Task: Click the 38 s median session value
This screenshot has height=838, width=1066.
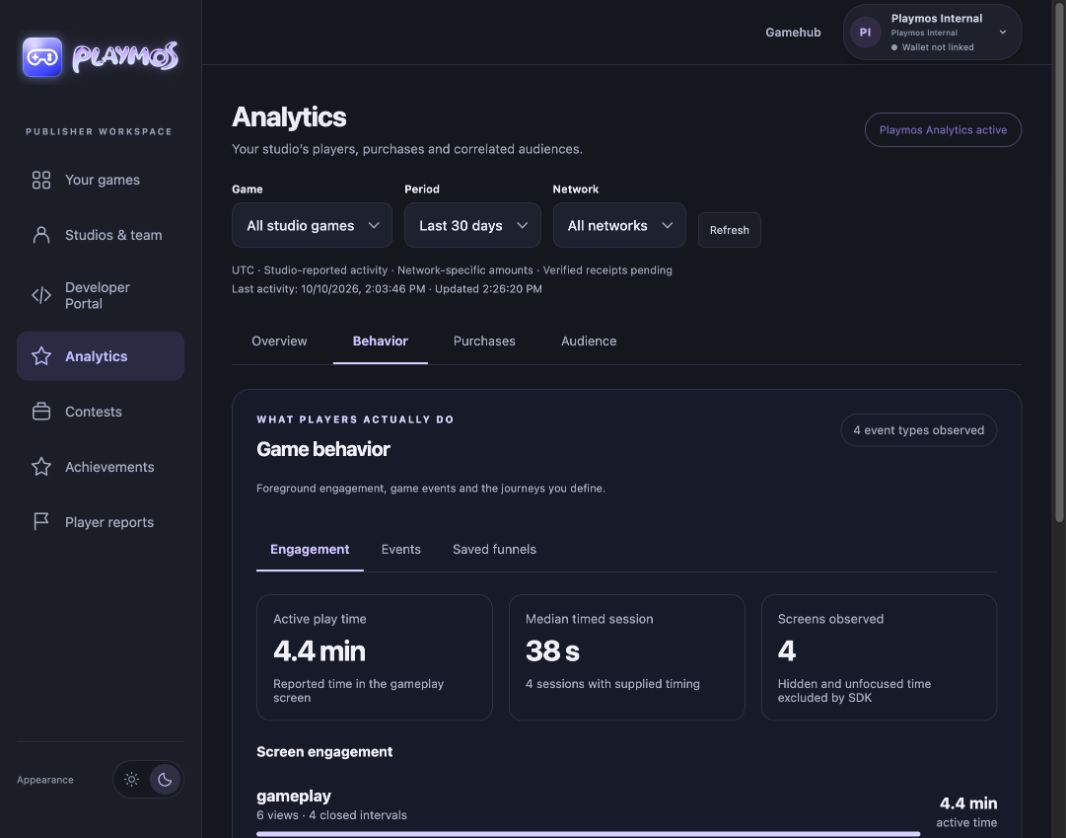Action: tap(553, 651)
